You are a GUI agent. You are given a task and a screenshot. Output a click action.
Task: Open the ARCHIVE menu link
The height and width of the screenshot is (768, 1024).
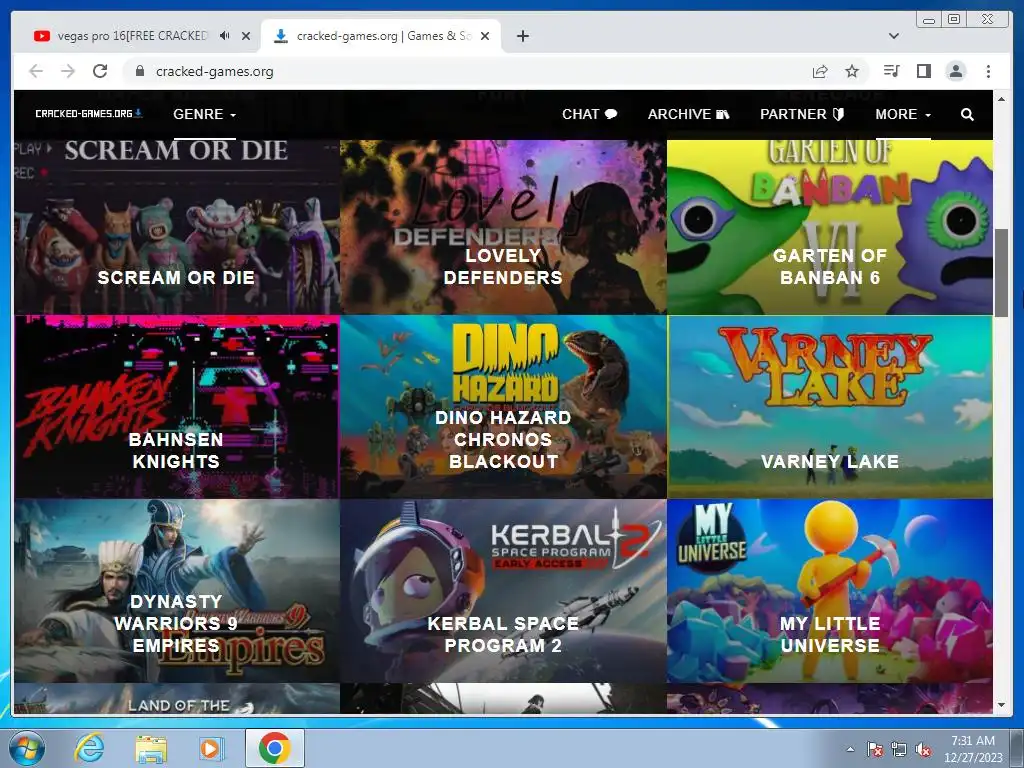tap(688, 114)
